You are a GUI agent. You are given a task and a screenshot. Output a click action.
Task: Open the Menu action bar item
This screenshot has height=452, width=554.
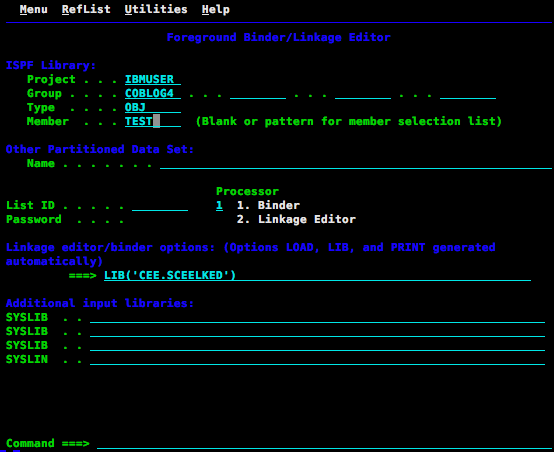pyautogui.click(x=34, y=9)
